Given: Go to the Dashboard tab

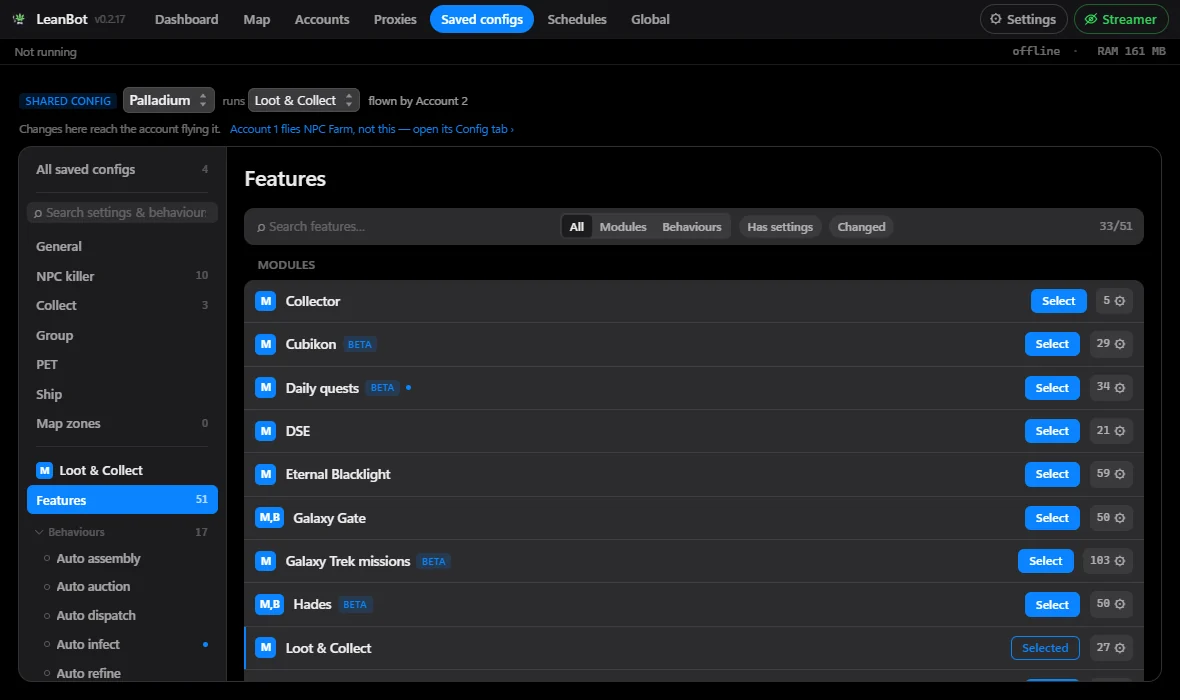Looking at the screenshot, I should pyautogui.click(x=187, y=19).
